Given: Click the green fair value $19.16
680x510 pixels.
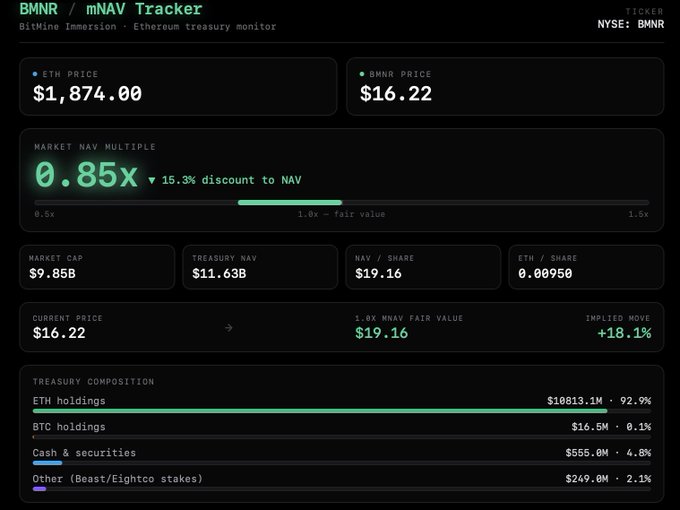Looking at the screenshot, I should tap(382, 333).
